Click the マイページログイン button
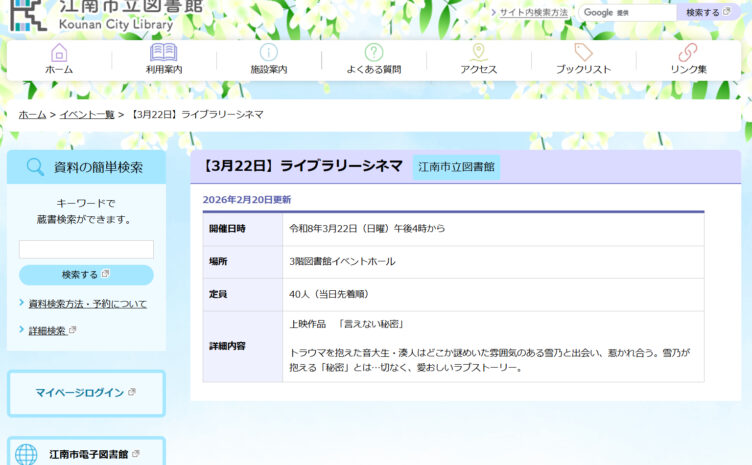 pyautogui.click(x=85, y=392)
